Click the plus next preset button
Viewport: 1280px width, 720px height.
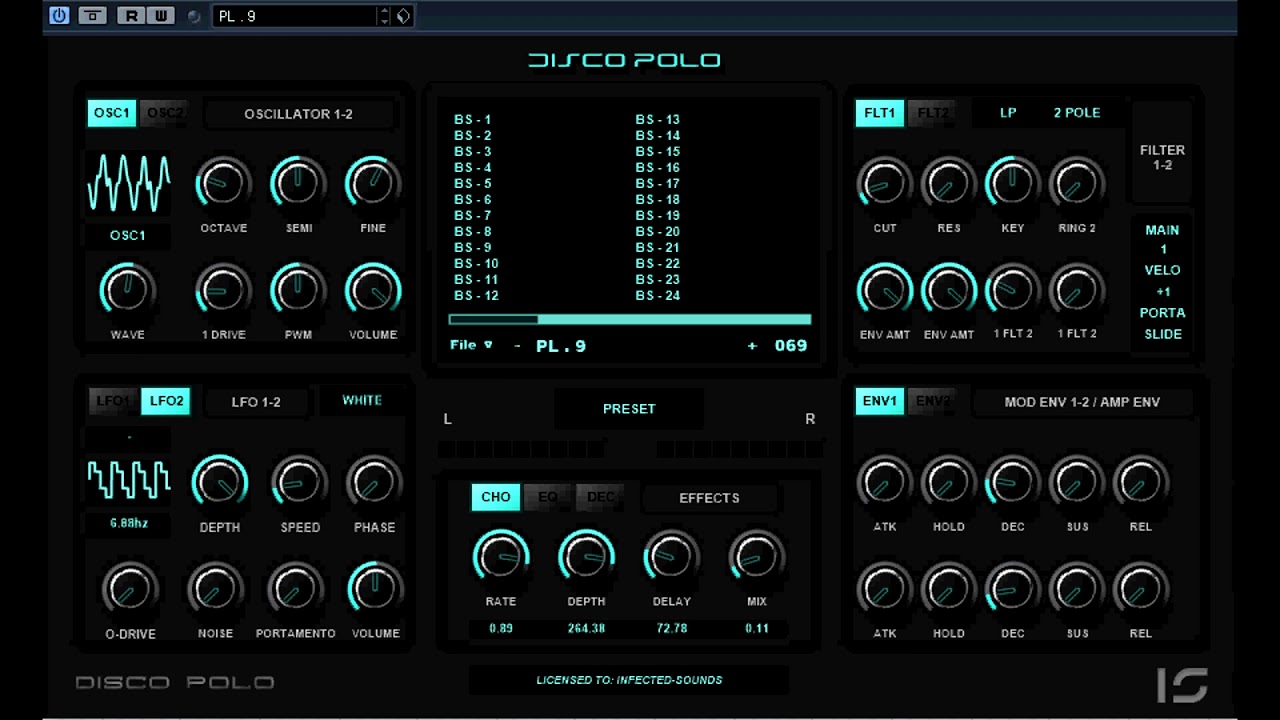752,346
